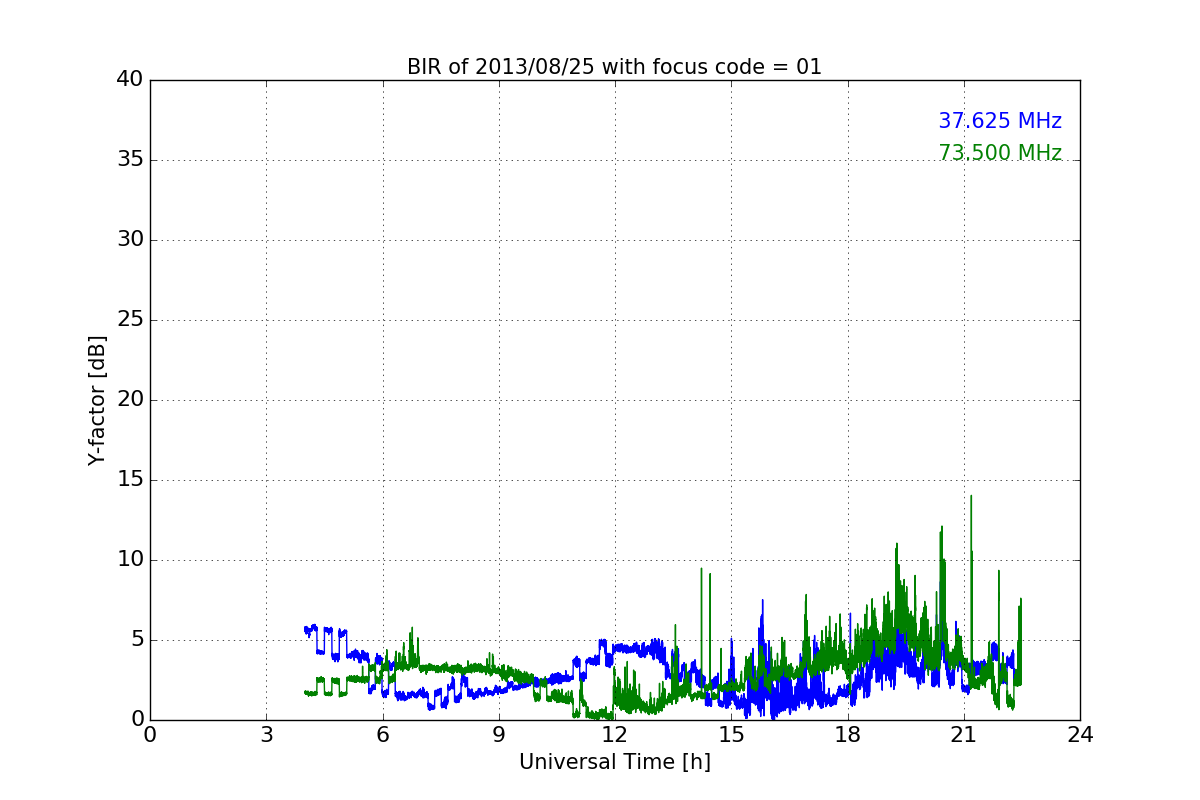
Task: Click the x-axis tick label 9
Action: [498, 735]
